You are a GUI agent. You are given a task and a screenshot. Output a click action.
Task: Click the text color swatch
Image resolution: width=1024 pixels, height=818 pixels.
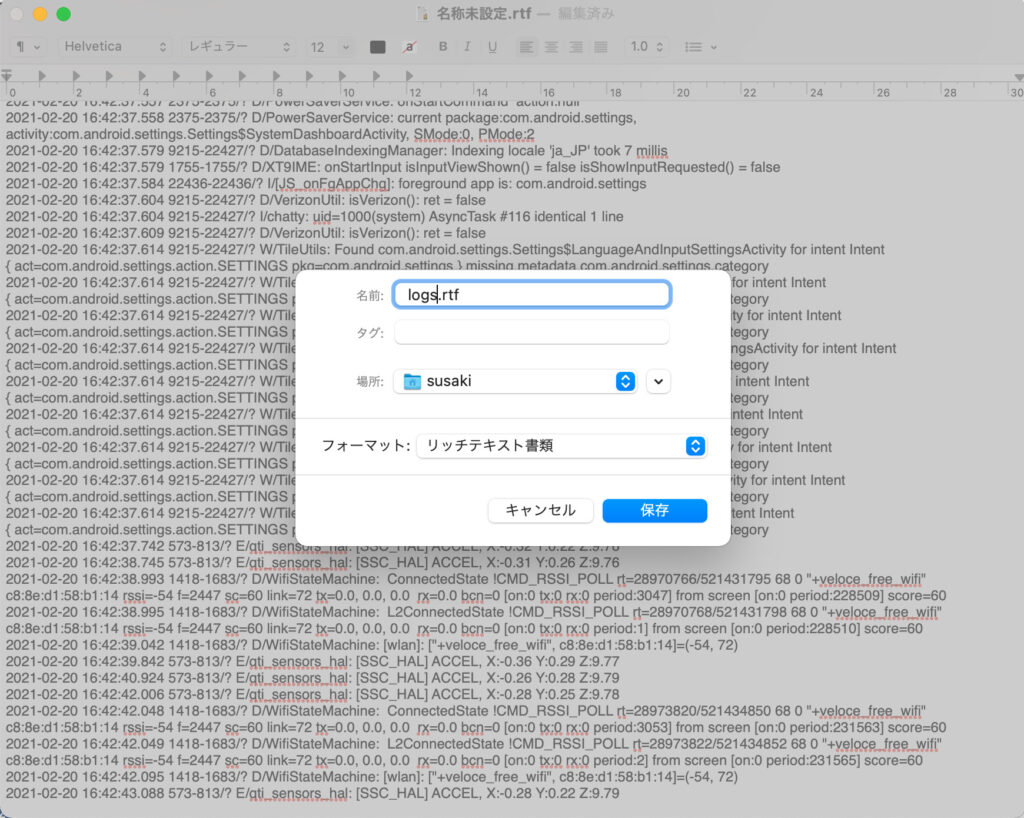click(x=377, y=47)
